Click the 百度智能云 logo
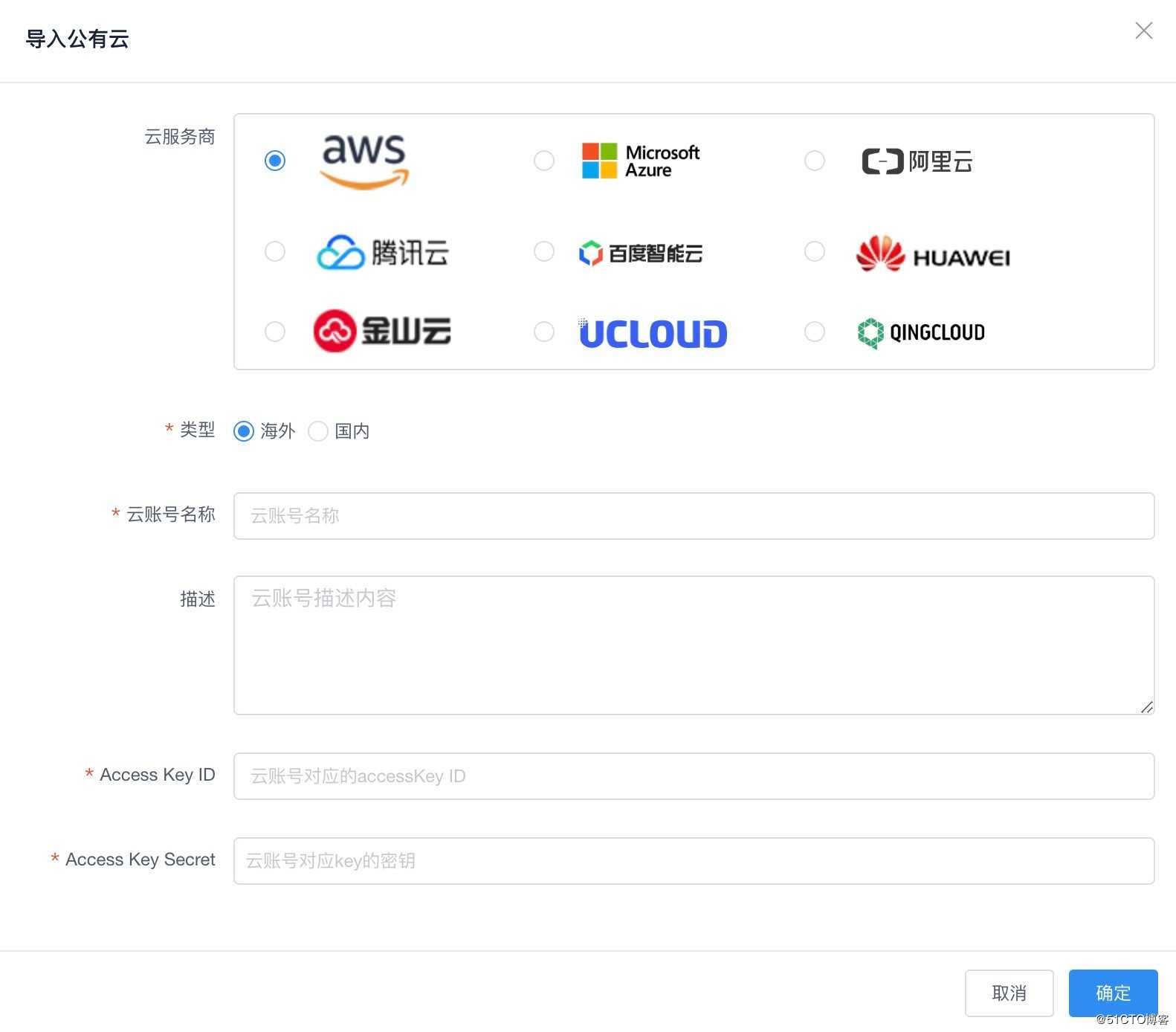Image resolution: width=1176 pixels, height=1032 pixels. [x=641, y=253]
